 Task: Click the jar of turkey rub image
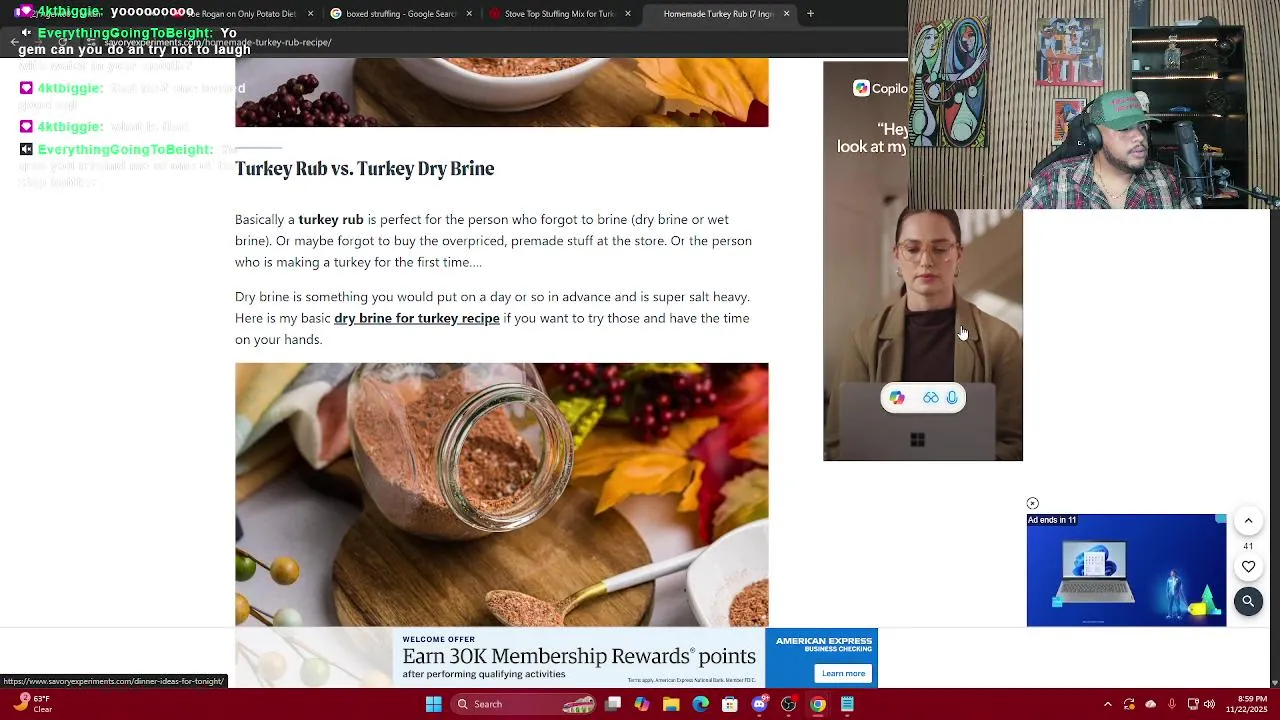click(x=502, y=495)
